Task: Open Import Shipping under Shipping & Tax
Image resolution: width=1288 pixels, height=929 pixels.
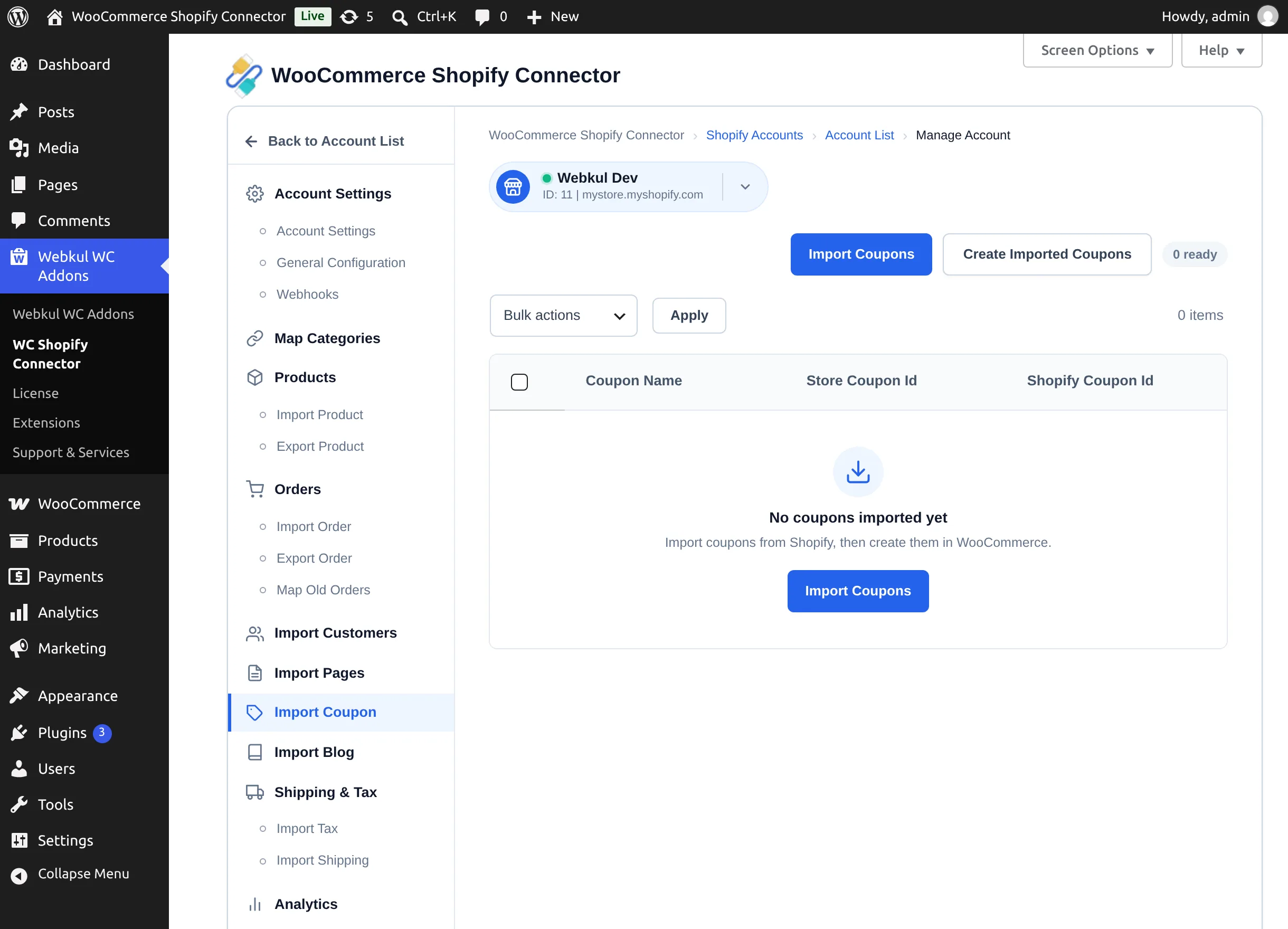Action: coord(322,860)
